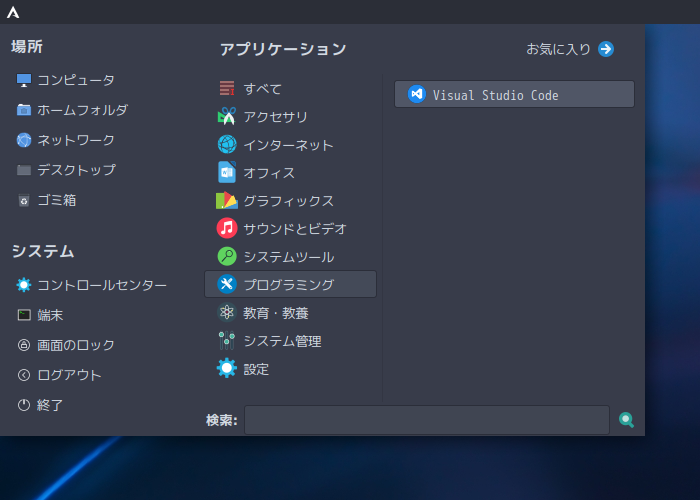Select 教育・教養 atom icon
The width and height of the screenshot is (700, 500).
point(227,312)
